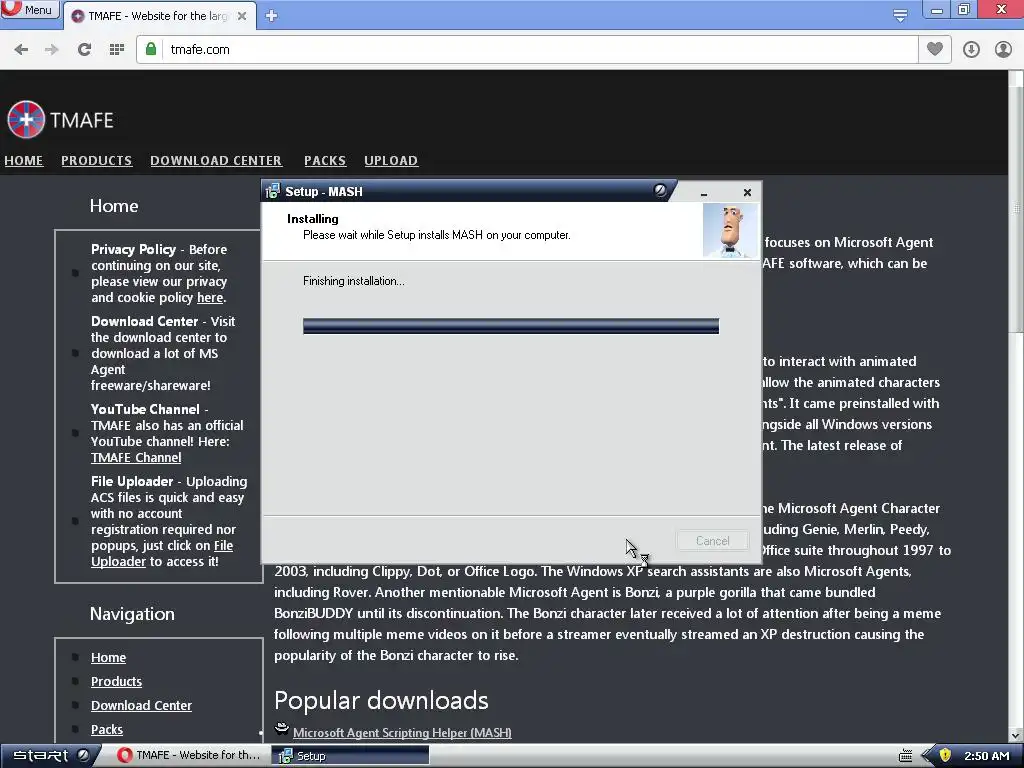Go forward in browser history
Screen dimensions: 1024x768
52,50
